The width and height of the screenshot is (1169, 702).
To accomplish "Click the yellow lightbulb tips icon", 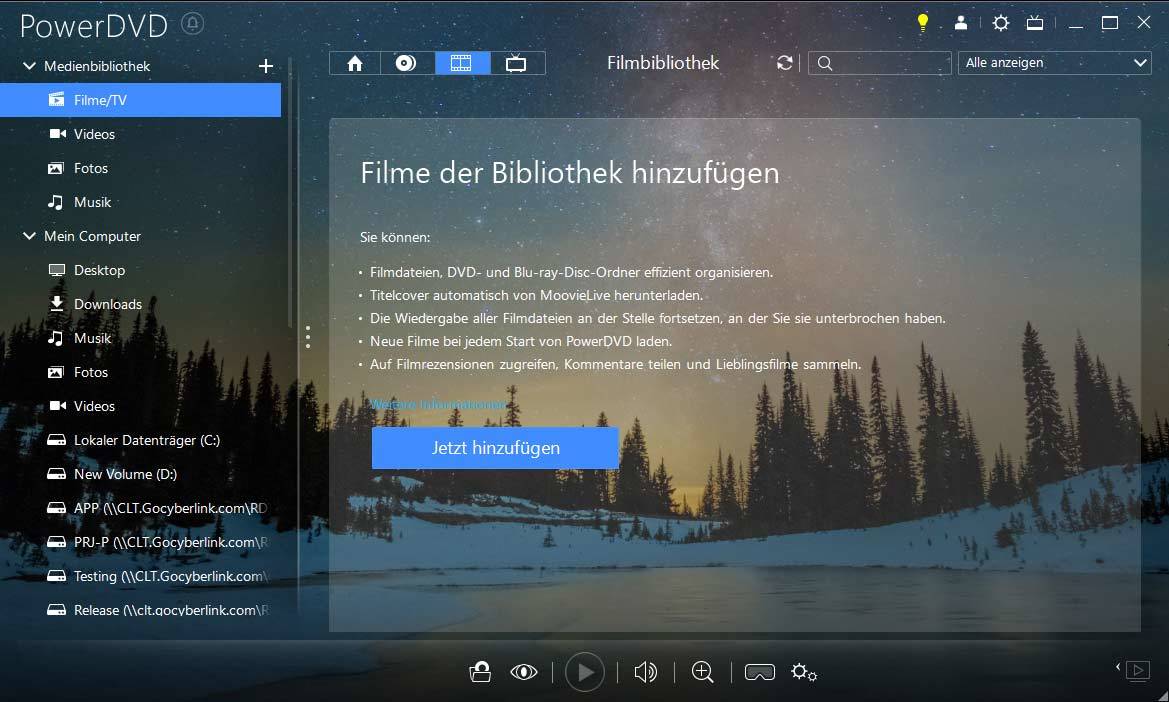I will (923, 22).
